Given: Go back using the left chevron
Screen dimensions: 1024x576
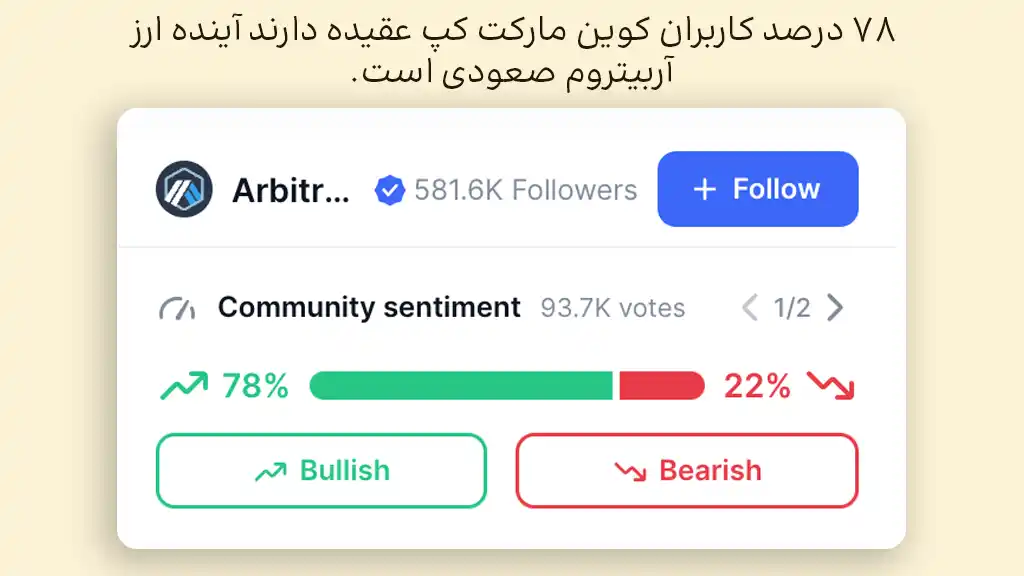Looking at the screenshot, I should [x=749, y=308].
